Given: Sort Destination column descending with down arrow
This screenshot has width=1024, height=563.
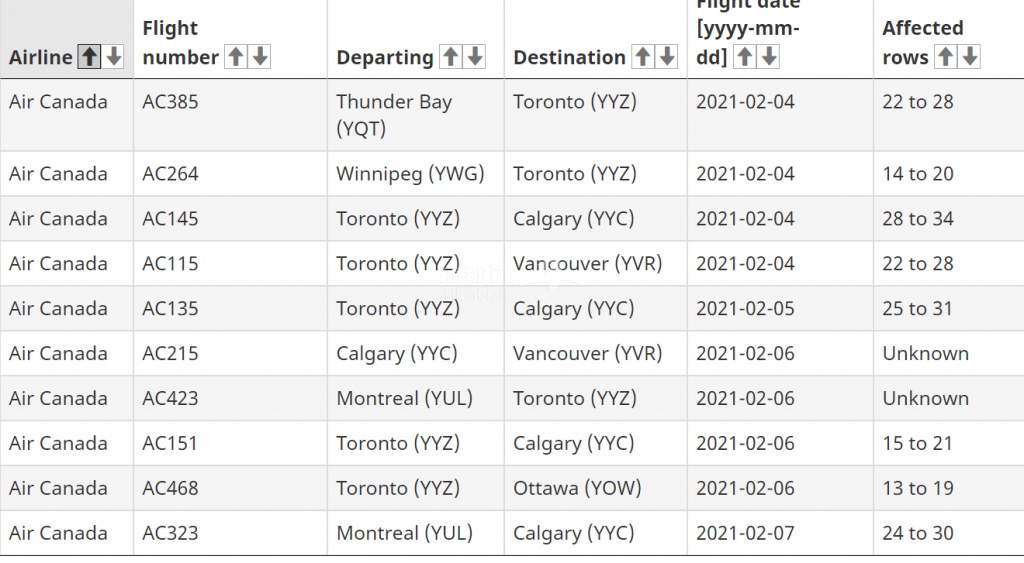Looking at the screenshot, I should pyautogui.click(x=667, y=57).
